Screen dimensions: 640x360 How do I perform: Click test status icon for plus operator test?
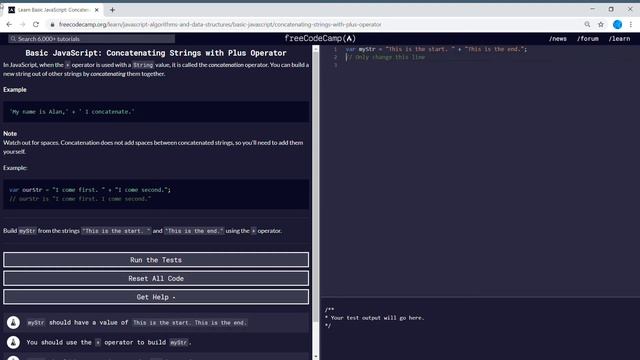(x=13, y=342)
